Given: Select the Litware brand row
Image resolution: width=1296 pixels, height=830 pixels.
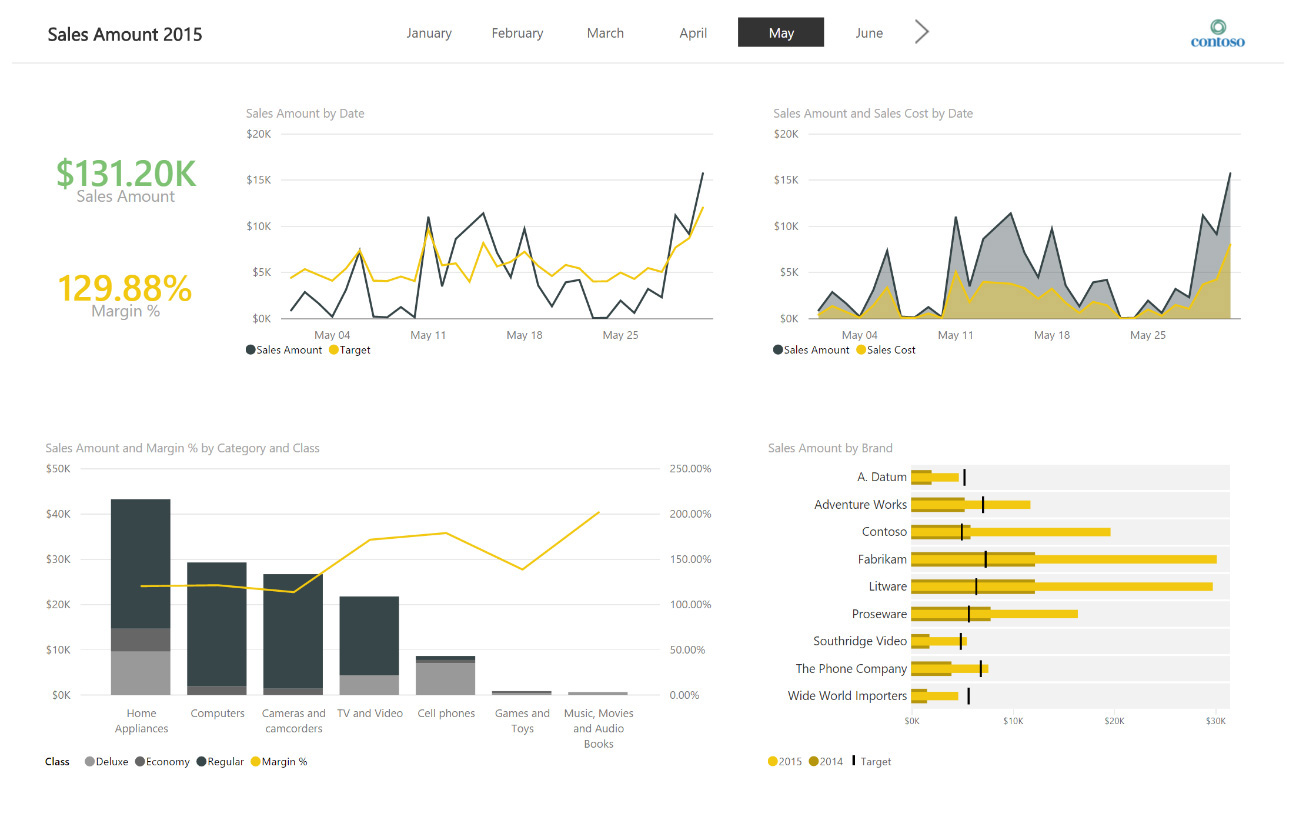Looking at the screenshot, I should click(1008, 586).
